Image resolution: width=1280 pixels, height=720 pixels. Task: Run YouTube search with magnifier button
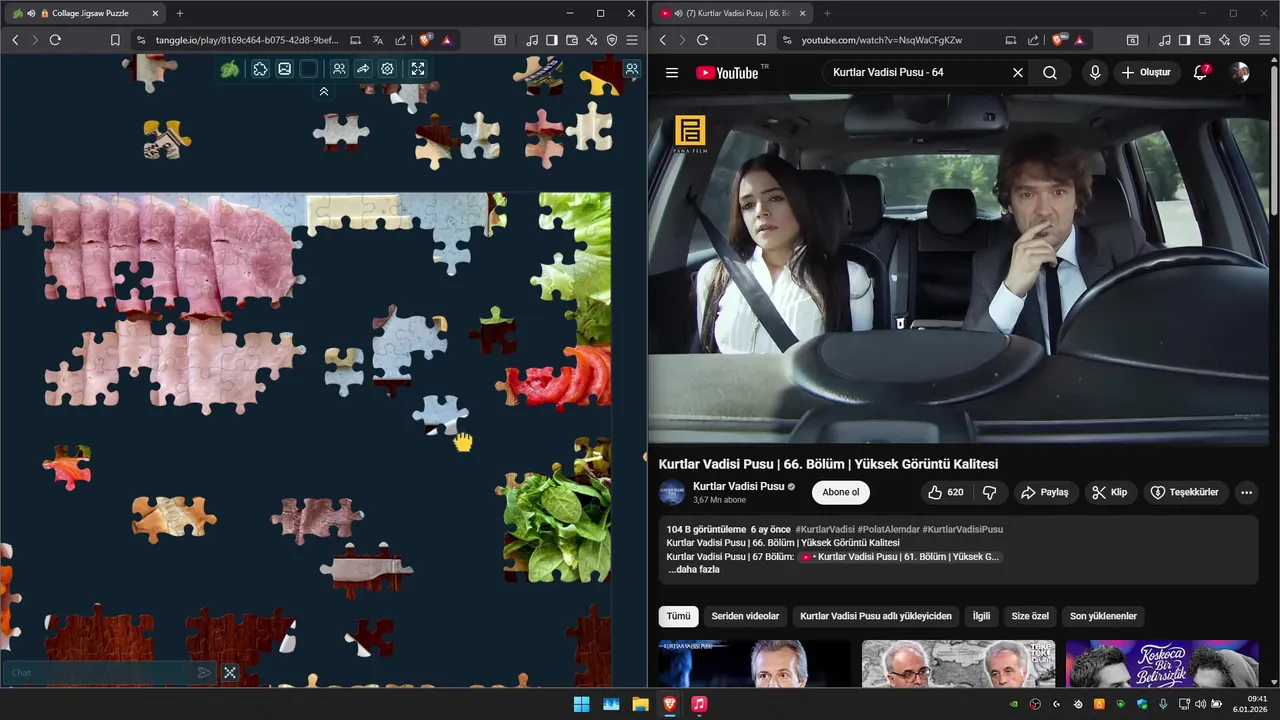coord(1050,72)
